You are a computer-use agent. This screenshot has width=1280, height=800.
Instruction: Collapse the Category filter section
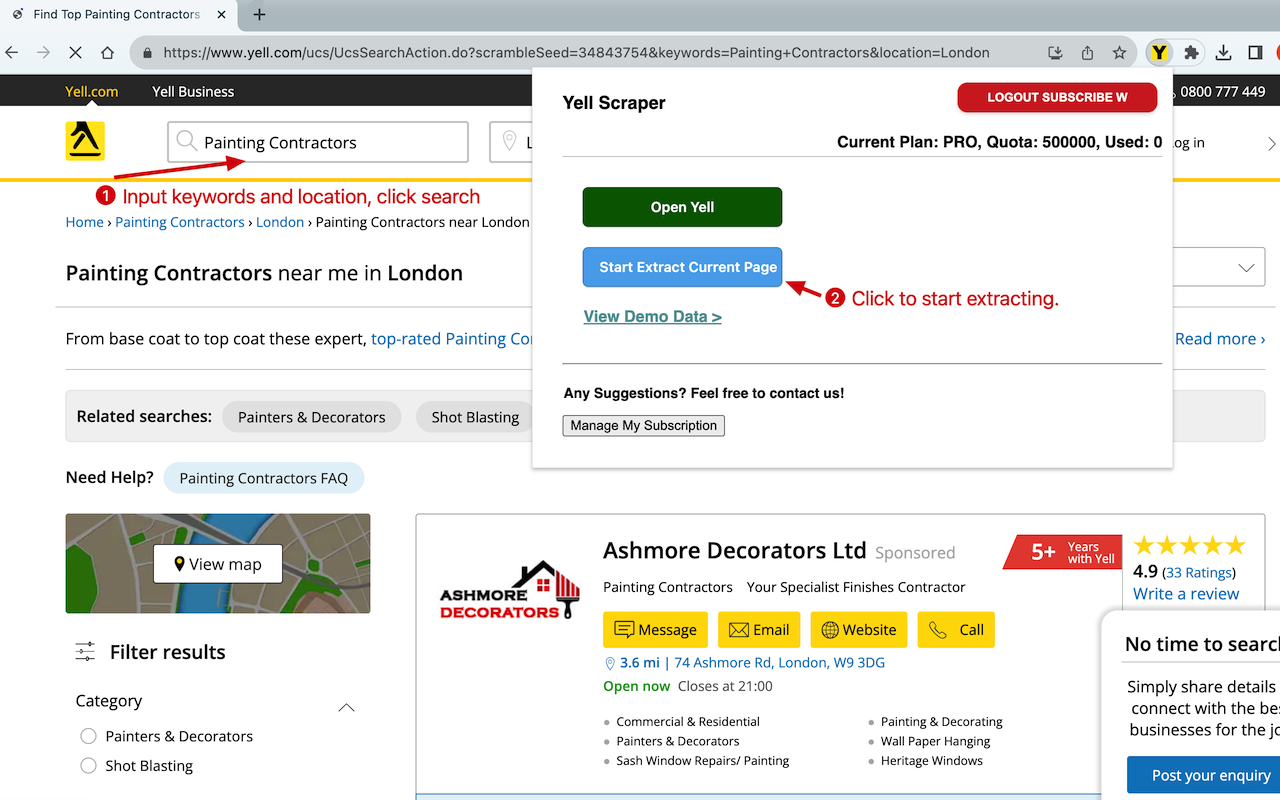(x=346, y=708)
